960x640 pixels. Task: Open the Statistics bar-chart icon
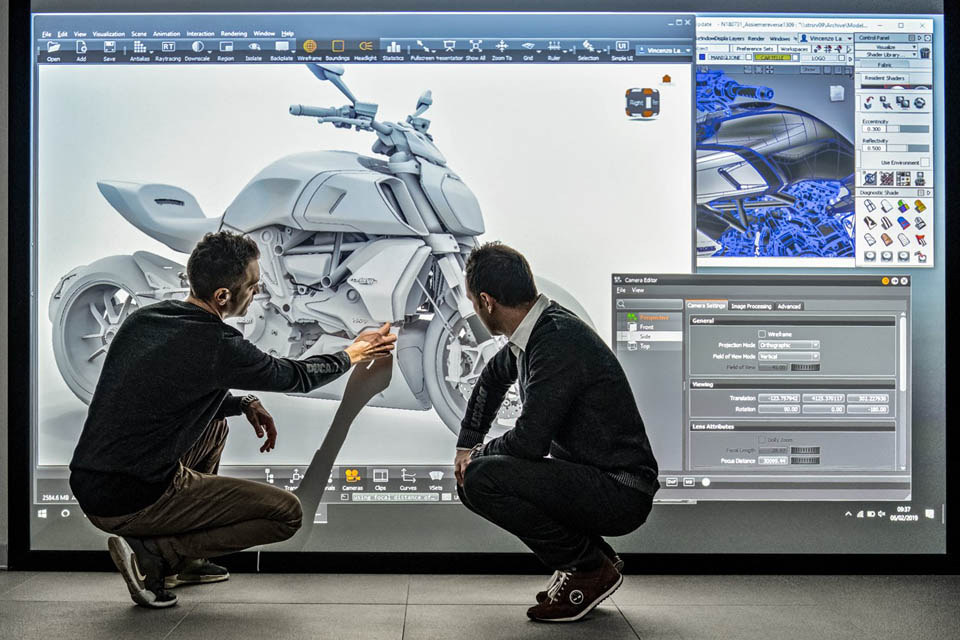tap(393, 47)
